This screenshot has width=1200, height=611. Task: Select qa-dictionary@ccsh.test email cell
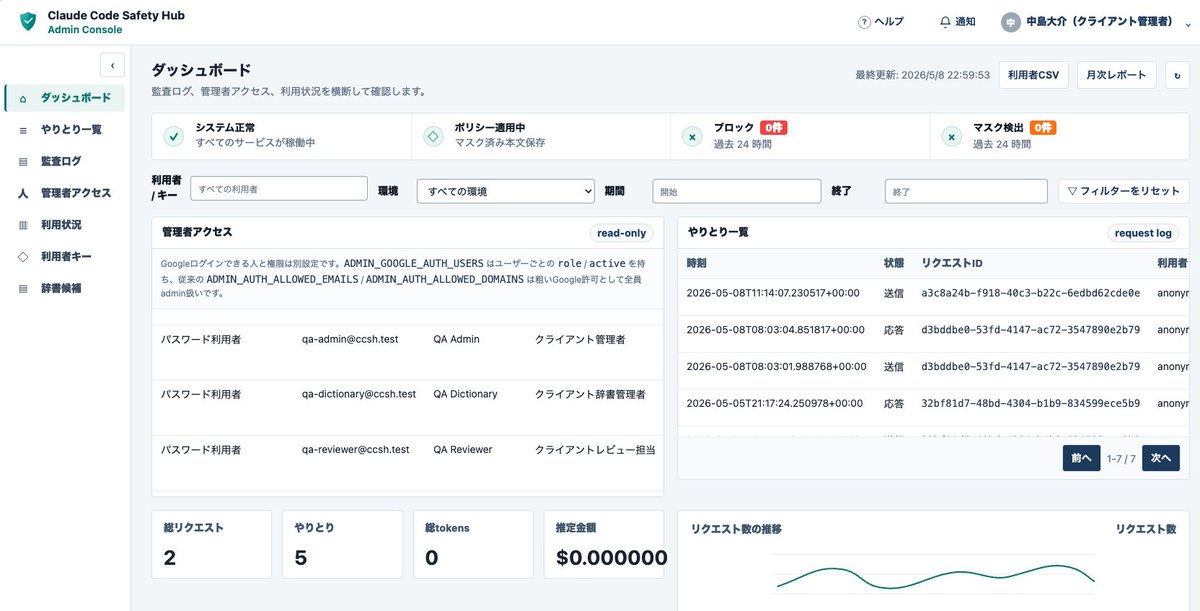pos(359,395)
